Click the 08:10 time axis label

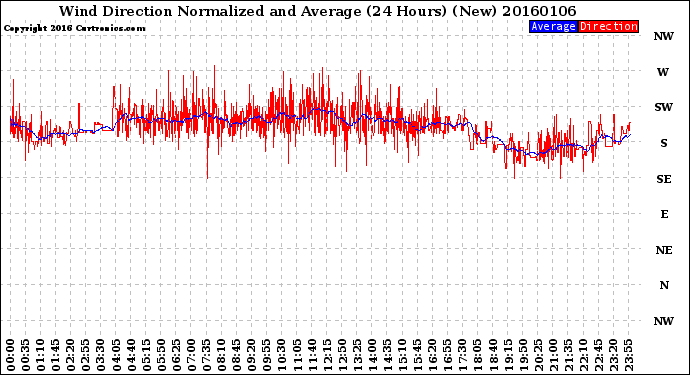point(221,355)
